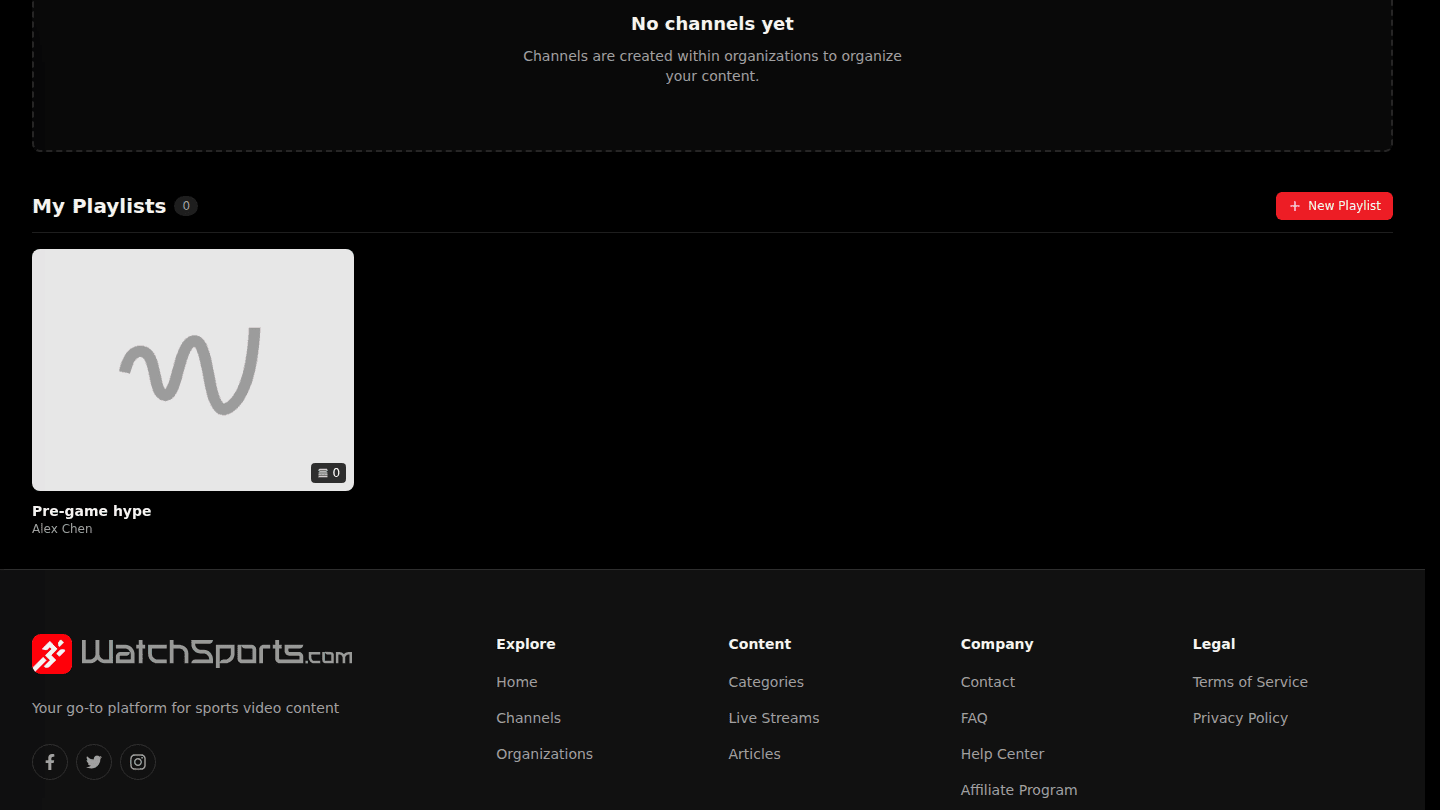1440x810 pixels.
Task: Click the Explore footer heading
Action: [526, 644]
